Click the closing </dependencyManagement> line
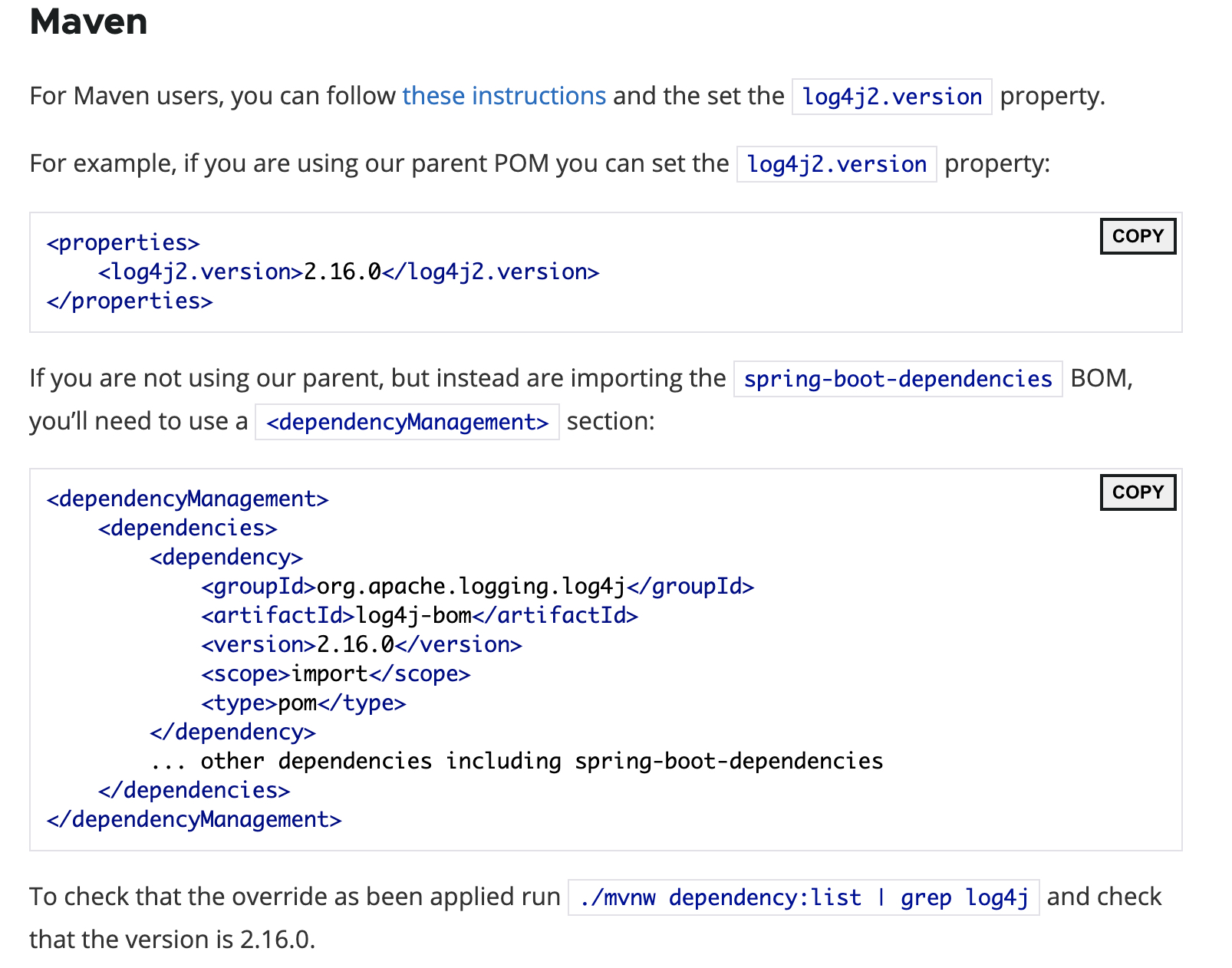 [194, 819]
